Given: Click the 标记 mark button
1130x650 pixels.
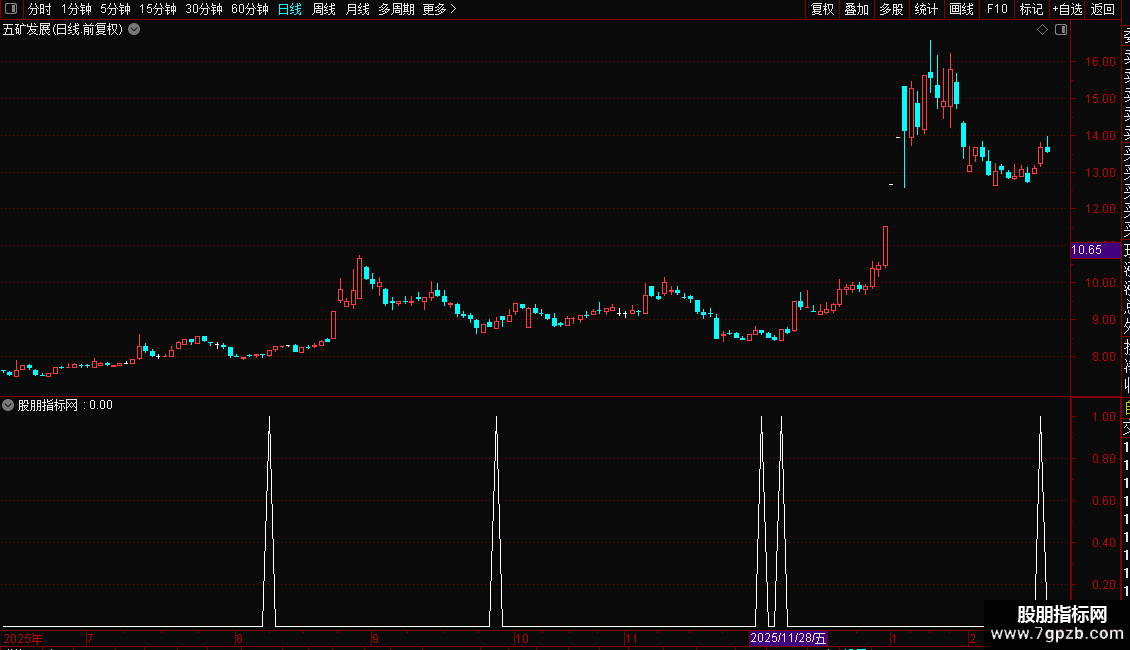Looking at the screenshot, I should (1031, 9).
